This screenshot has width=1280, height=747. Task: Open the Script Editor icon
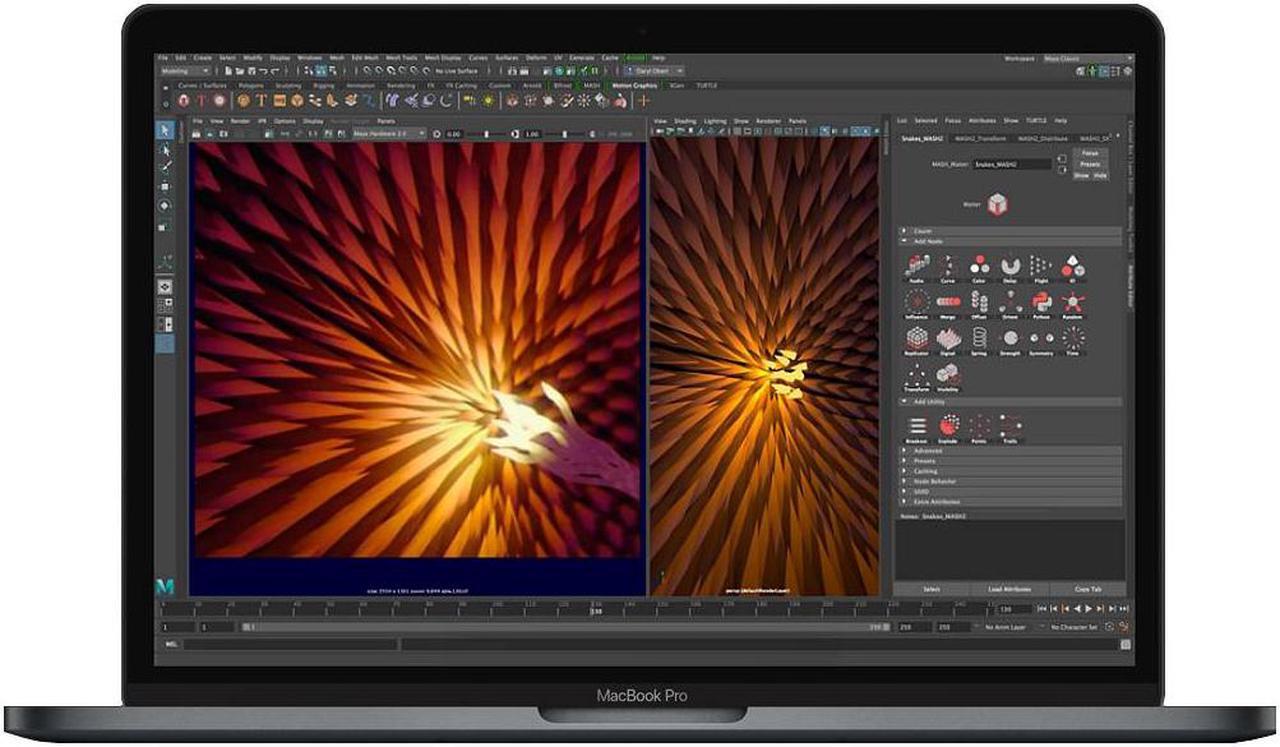(1126, 645)
